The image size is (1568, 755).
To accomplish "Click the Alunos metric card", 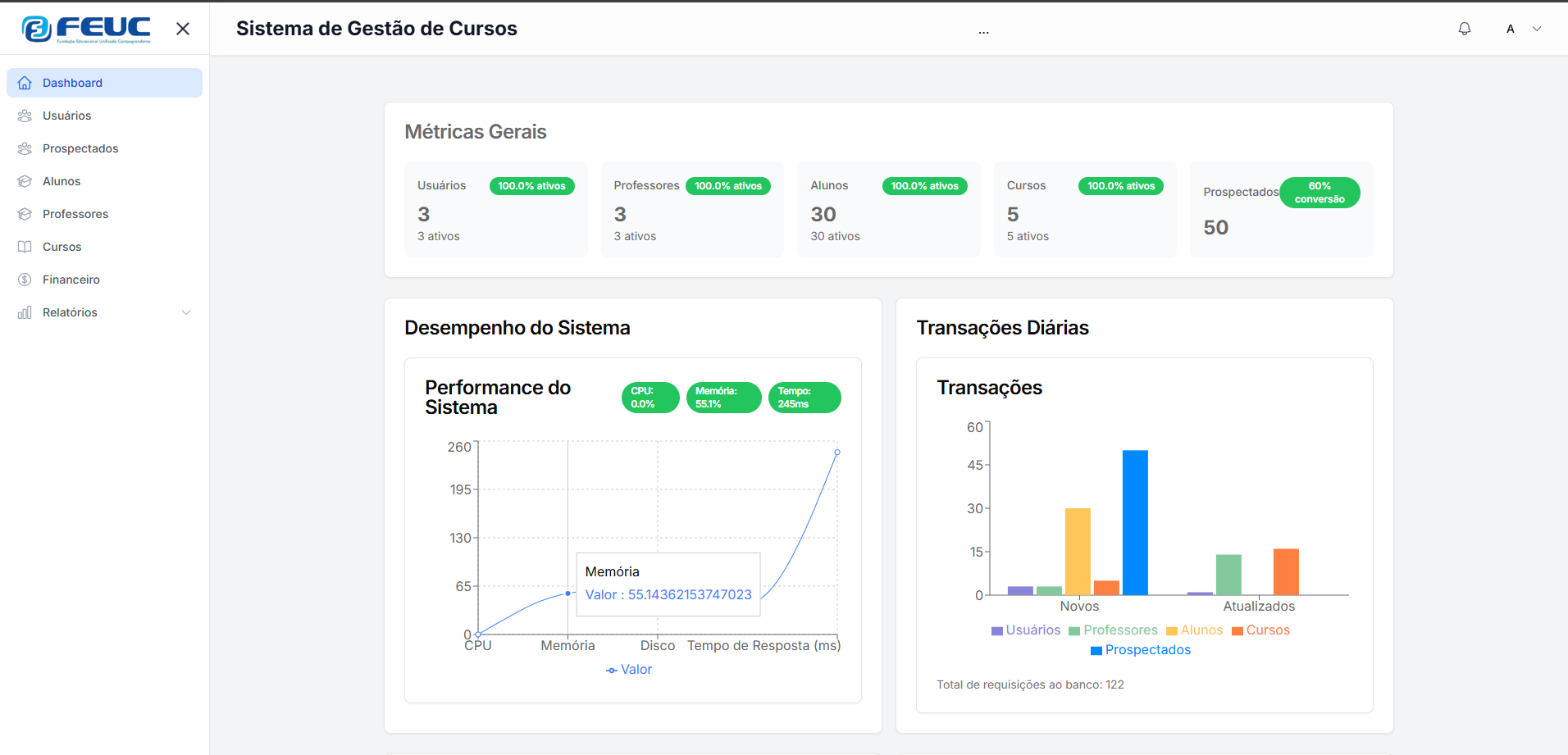I will 889,210.
